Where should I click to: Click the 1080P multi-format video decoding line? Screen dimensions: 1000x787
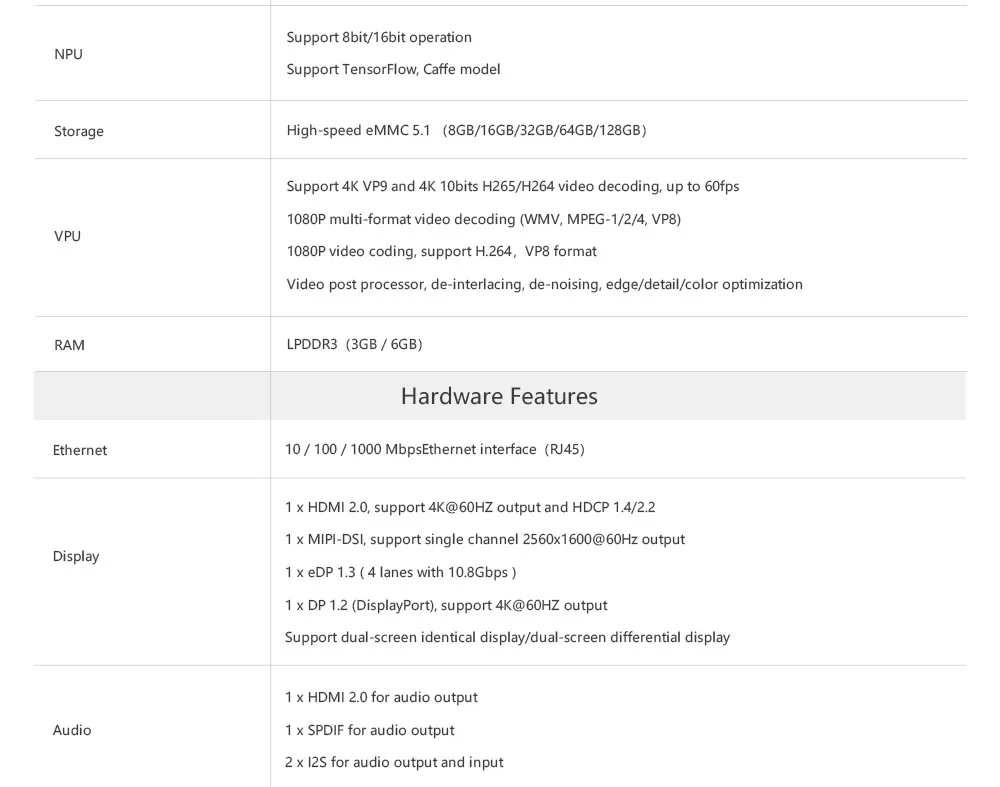pyautogui.click(x=484, y=219)
